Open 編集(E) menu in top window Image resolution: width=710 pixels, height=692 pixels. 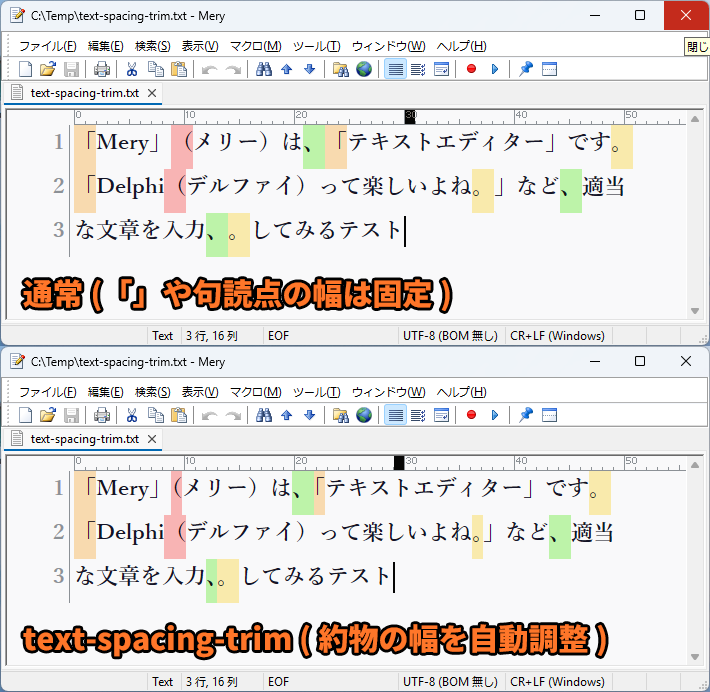click(x=106, y=46)
